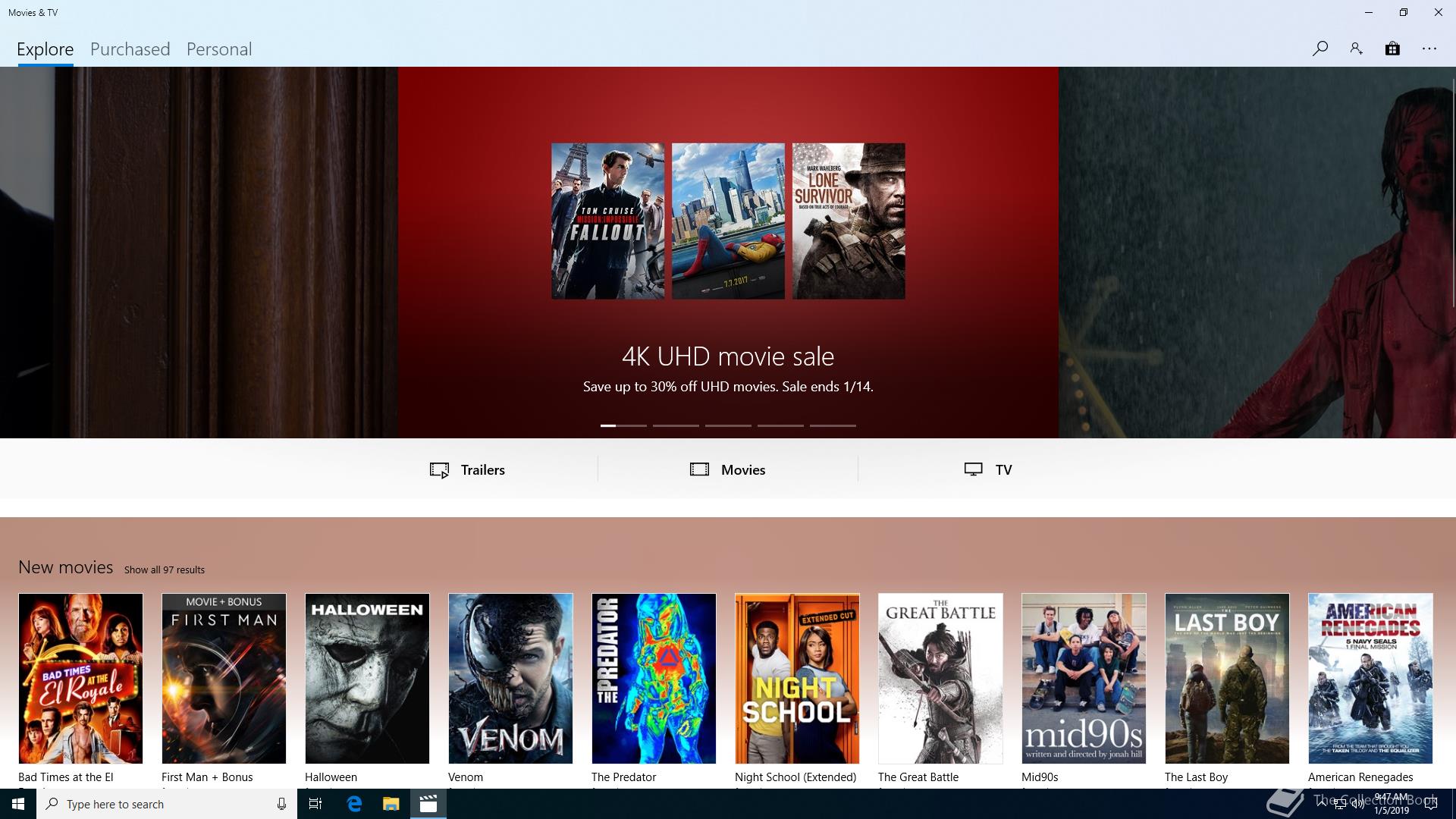
Task: Jump to fifth carousel slide indicator
Action: (x=833, y=425)
